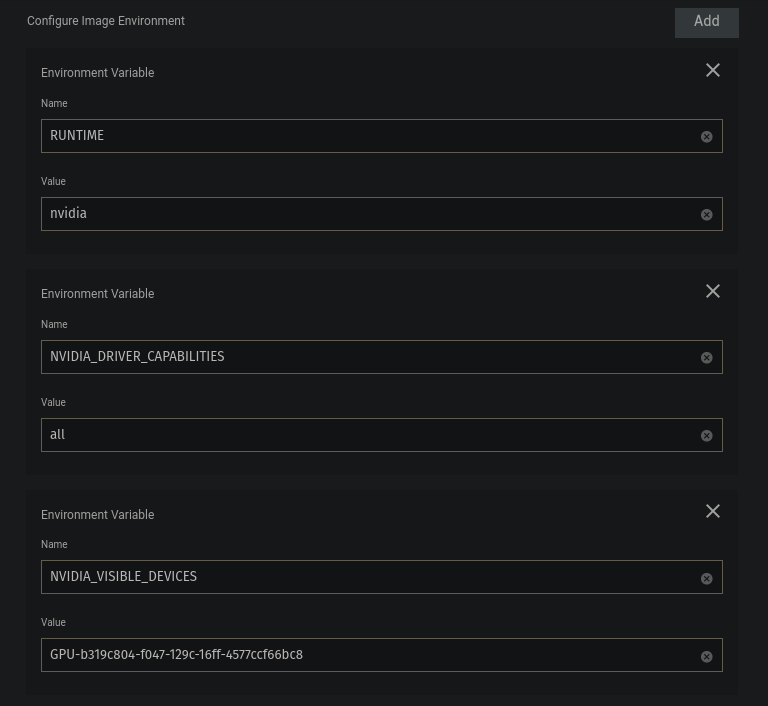Click the Configure Image Environment heading
The image size is (768, 706).
[x=106, y=21]
